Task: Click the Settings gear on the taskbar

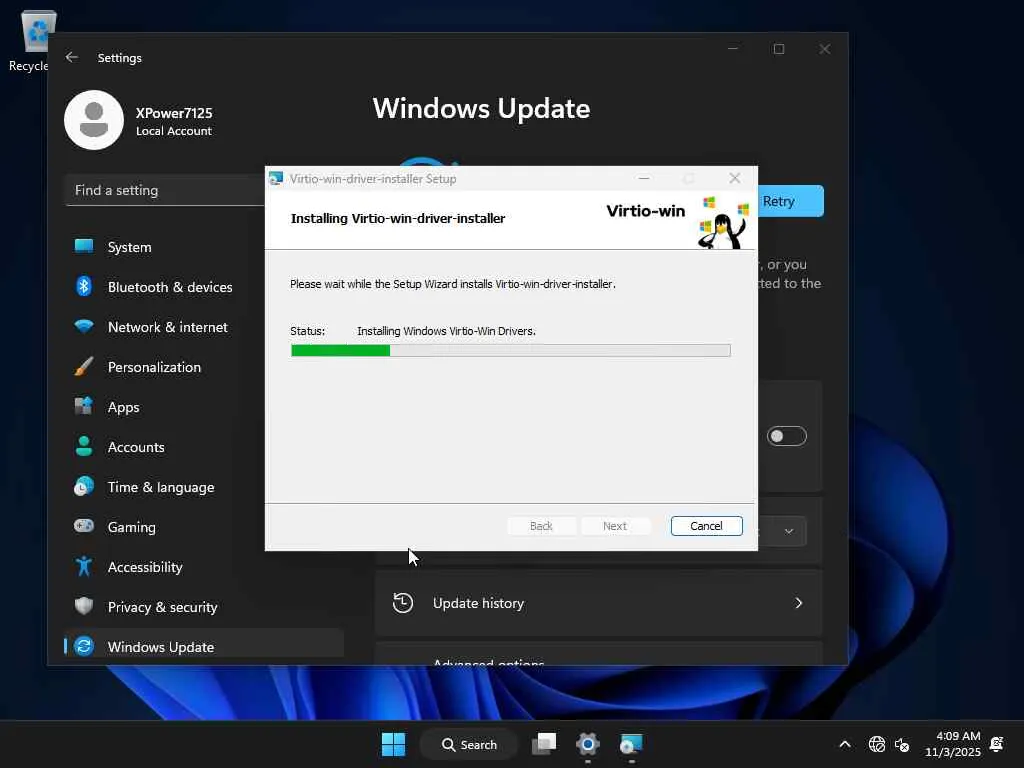Action: [x=588, y=744]
